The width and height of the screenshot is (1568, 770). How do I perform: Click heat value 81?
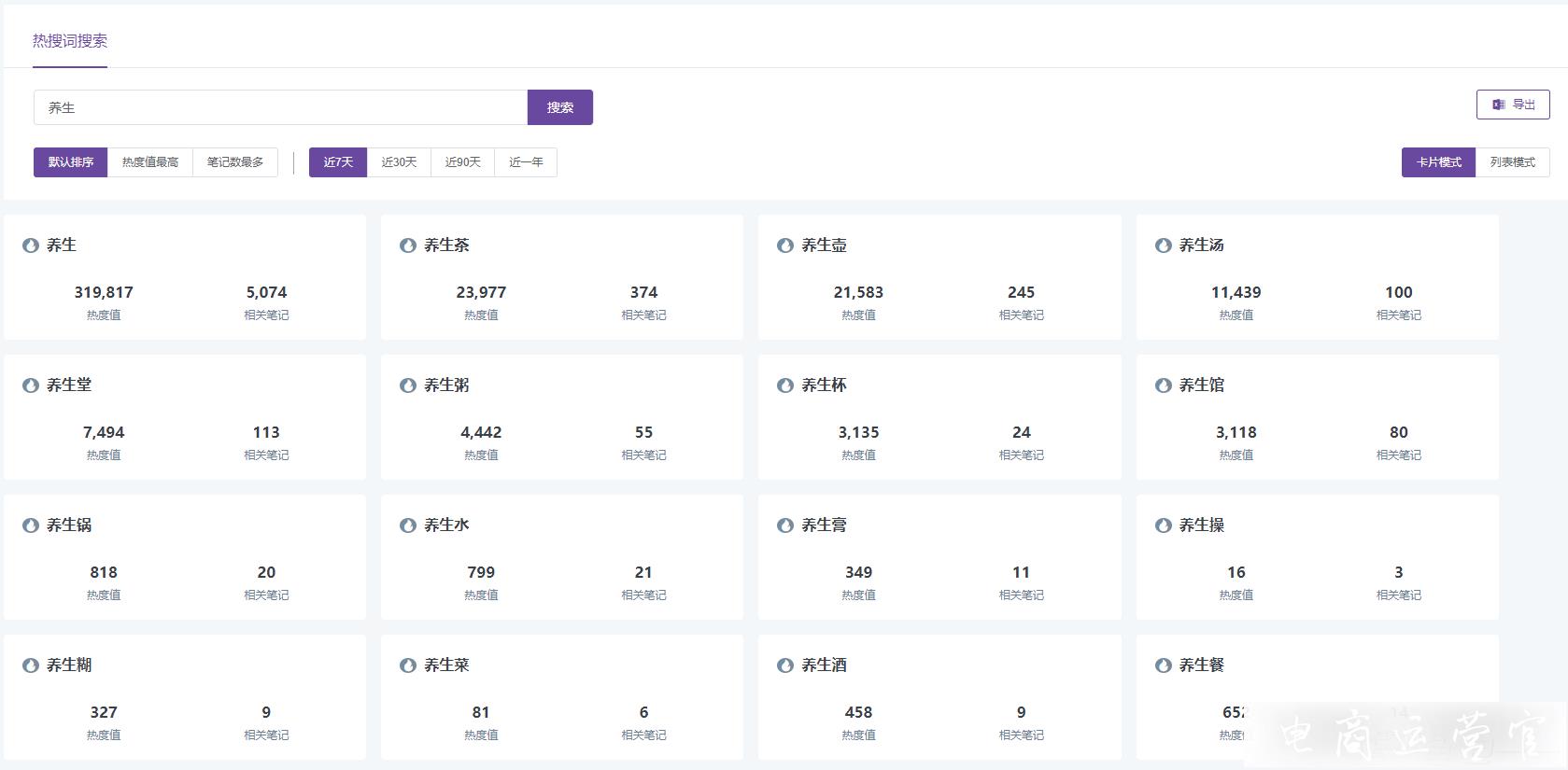pos(481,712)
